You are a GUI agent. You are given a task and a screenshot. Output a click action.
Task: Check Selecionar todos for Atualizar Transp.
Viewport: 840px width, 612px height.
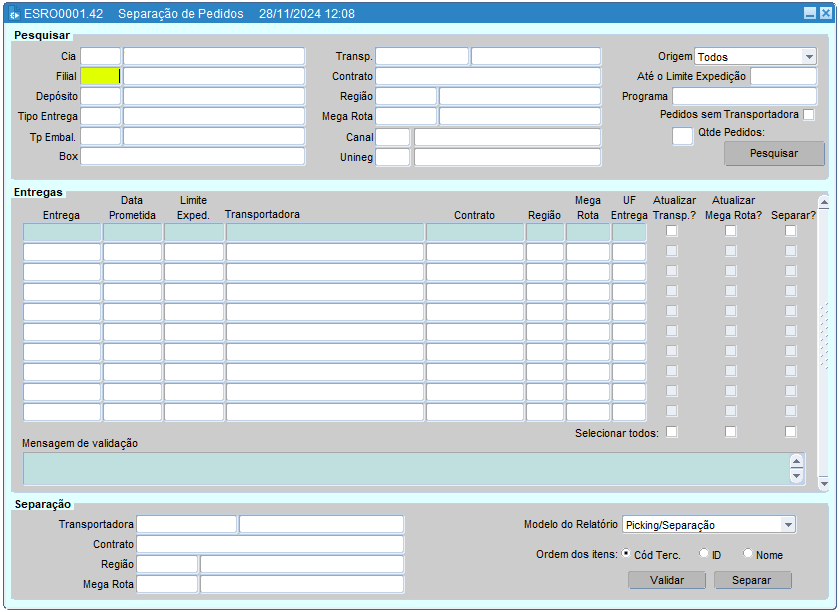tap(672, 432)
